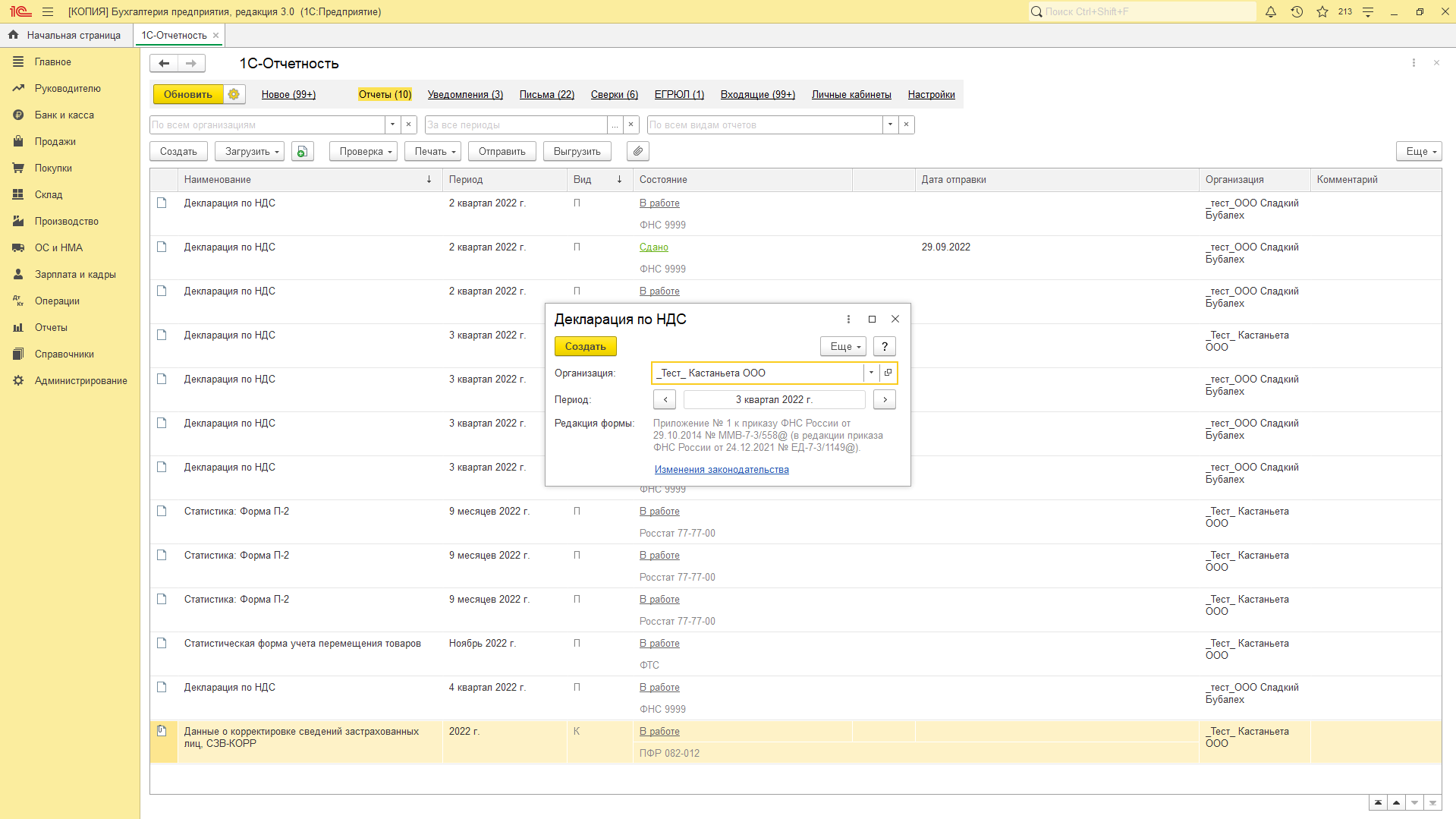
Task: Go back with left arrow
Action: pos(164,63)
